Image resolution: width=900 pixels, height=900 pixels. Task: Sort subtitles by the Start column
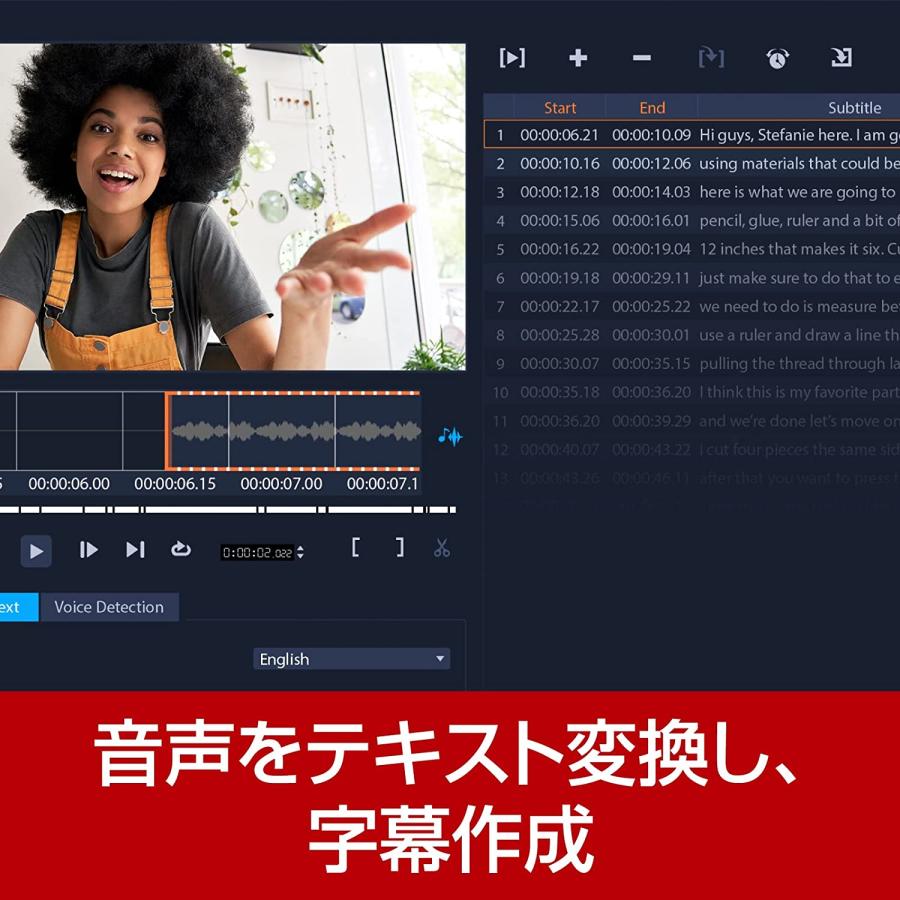point(560,107)
